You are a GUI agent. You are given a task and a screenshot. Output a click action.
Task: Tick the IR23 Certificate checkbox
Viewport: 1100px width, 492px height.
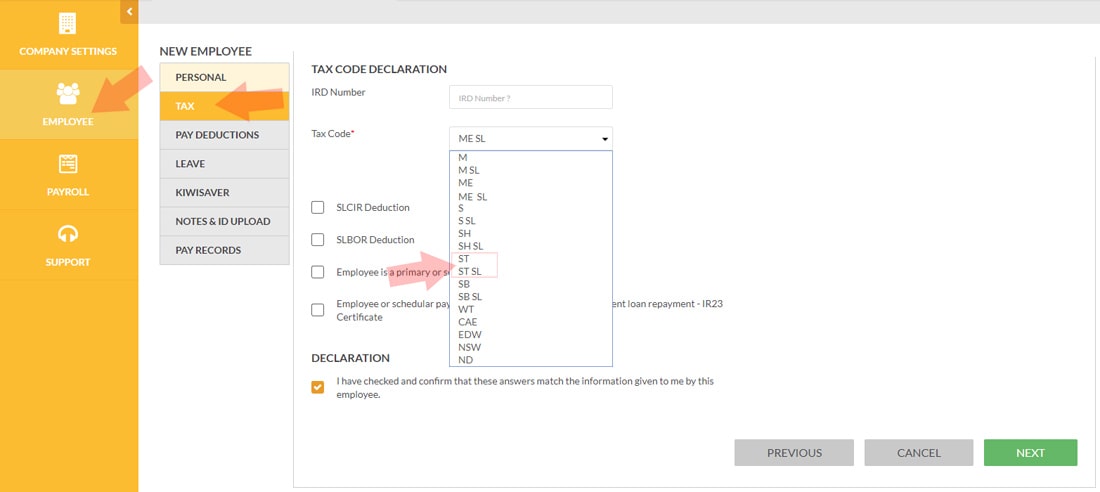(318, 310)
